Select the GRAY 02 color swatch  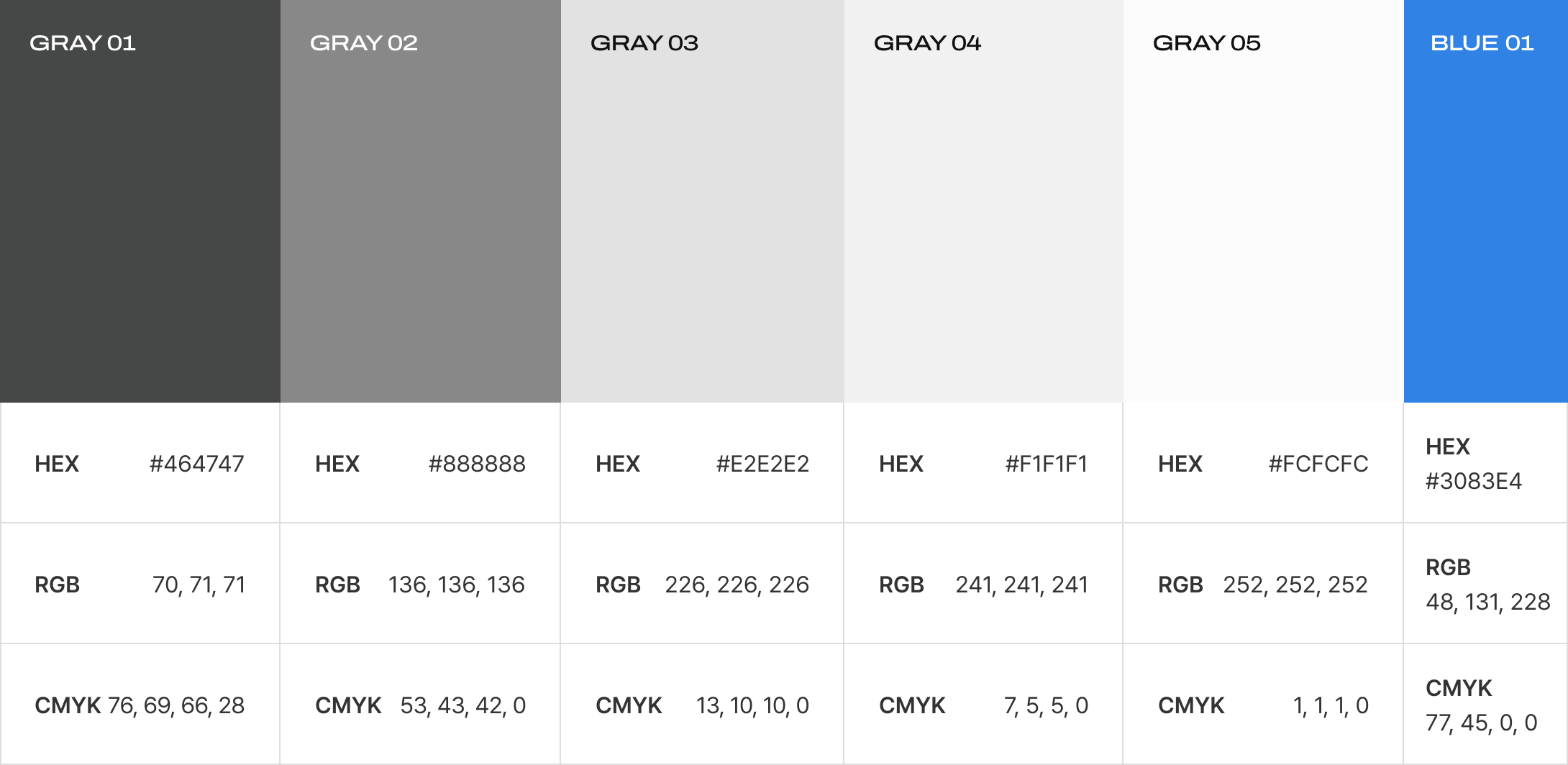tap(421, 201)
